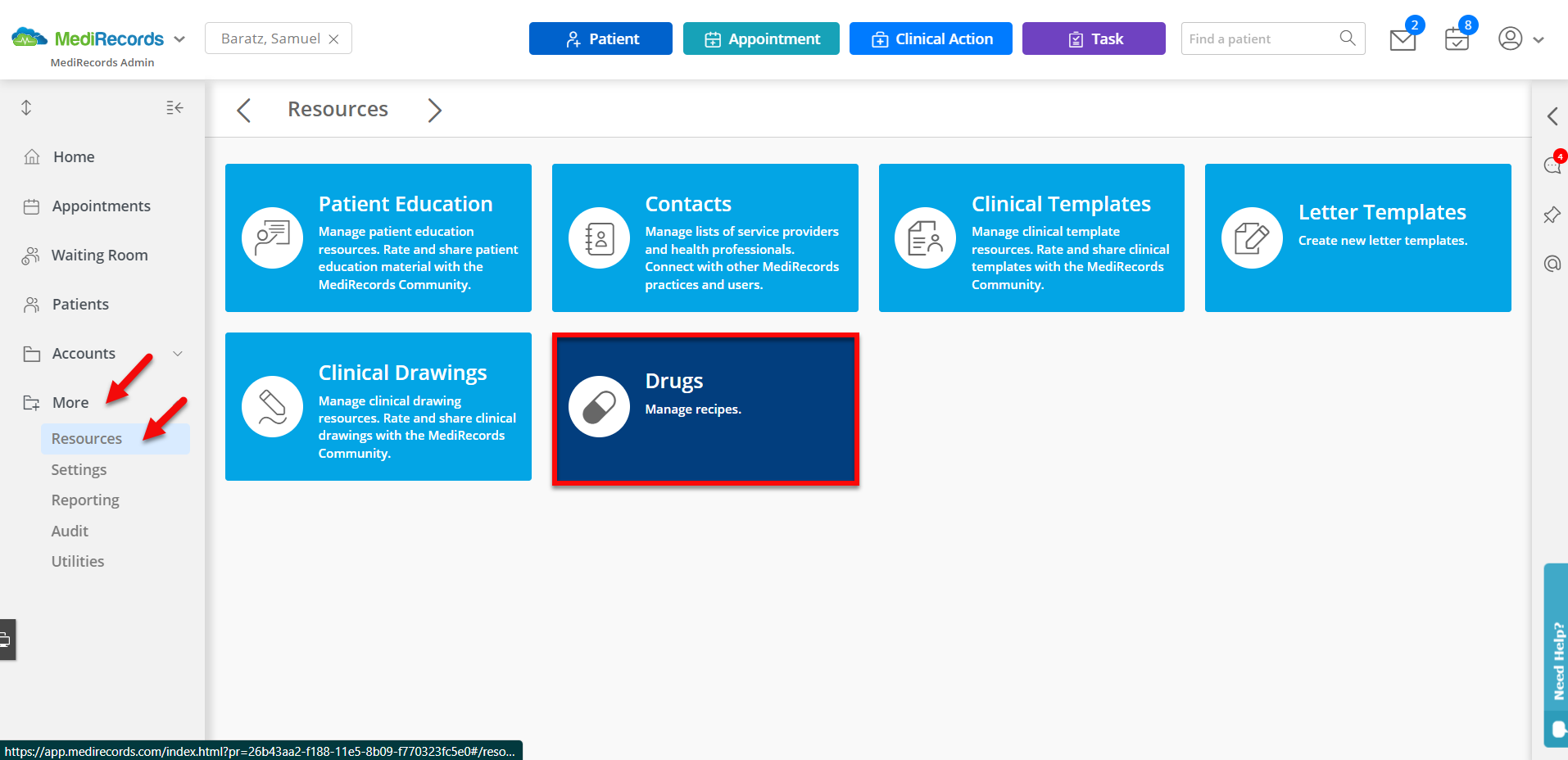Select the Waiting Room icon
This screenshot has height=760, width=1568.
31,255
